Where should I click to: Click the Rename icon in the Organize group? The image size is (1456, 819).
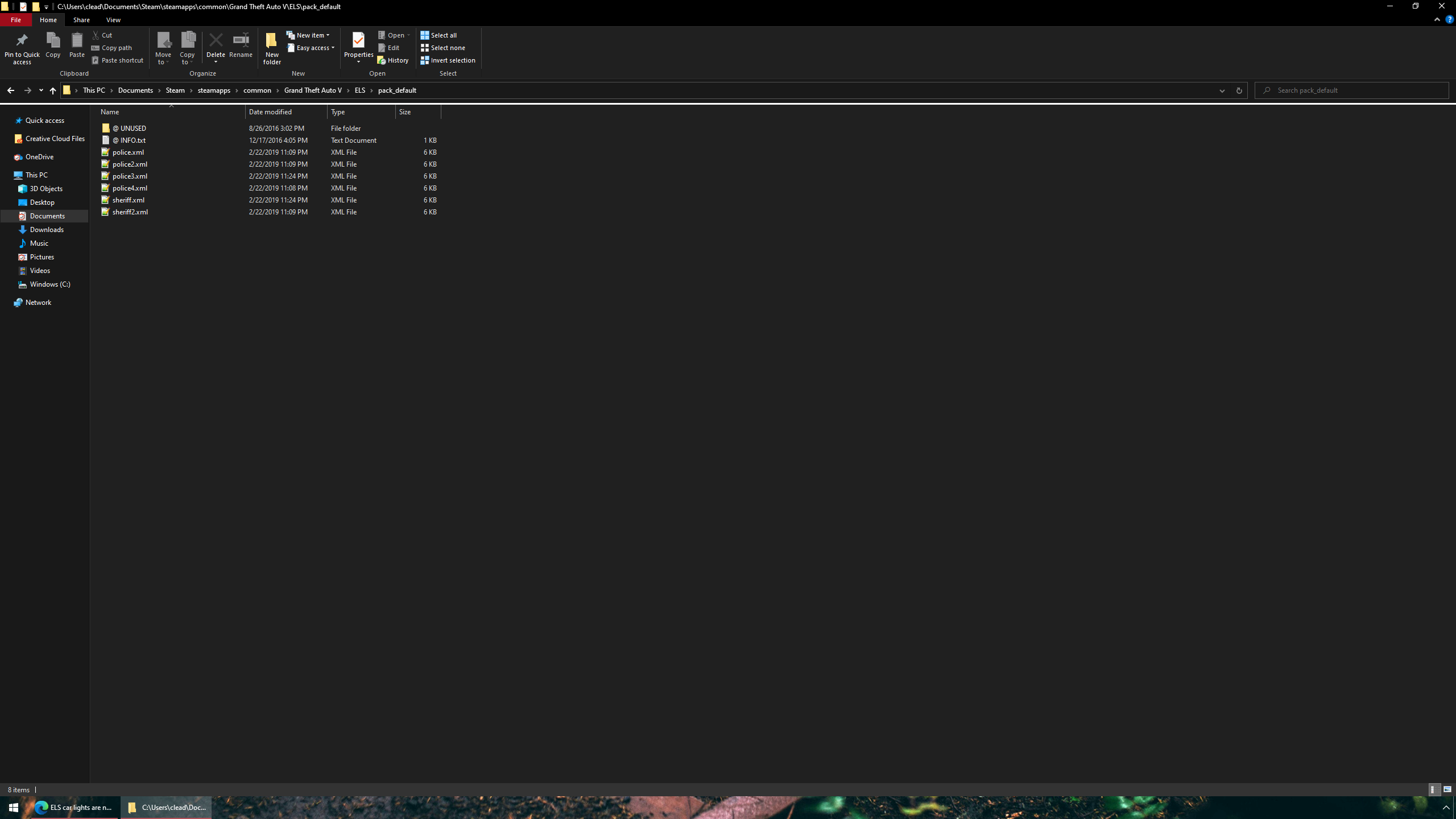click(x=241, y=41)
